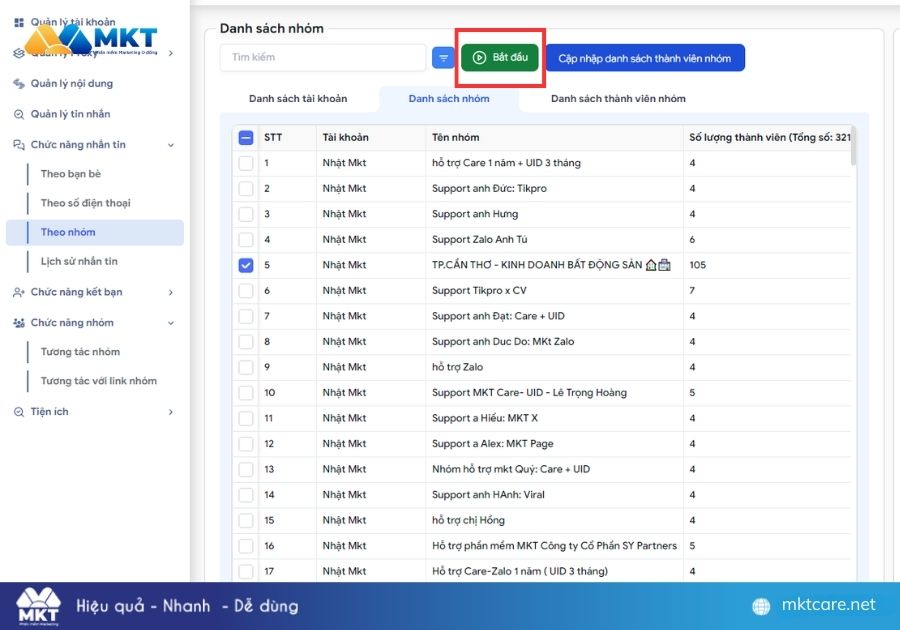
Task: Expand the Chức năng kết bạn chevron
Action: [x=170, y=293]
